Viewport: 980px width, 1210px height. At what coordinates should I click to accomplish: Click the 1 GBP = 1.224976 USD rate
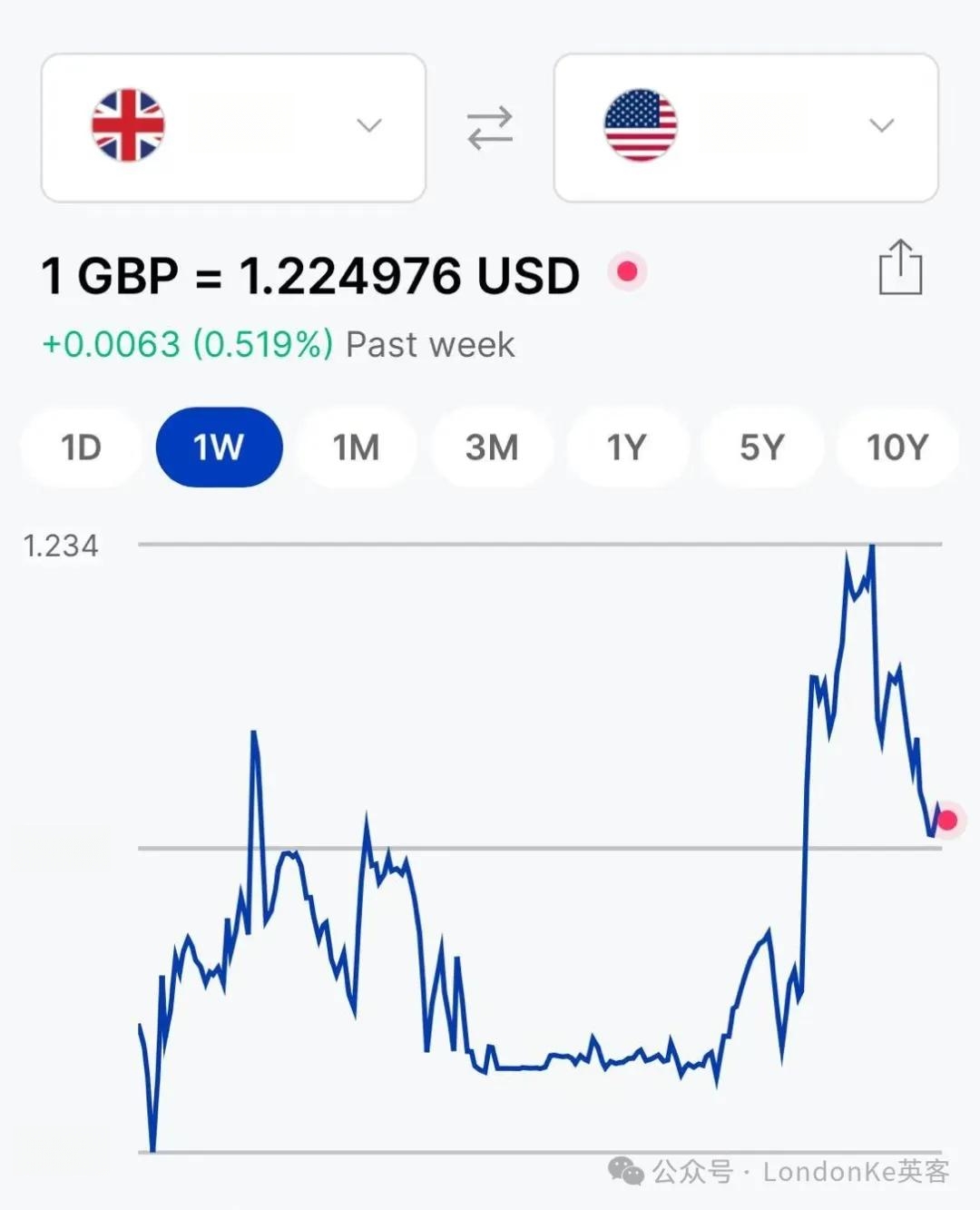click(x=310, y=276)
